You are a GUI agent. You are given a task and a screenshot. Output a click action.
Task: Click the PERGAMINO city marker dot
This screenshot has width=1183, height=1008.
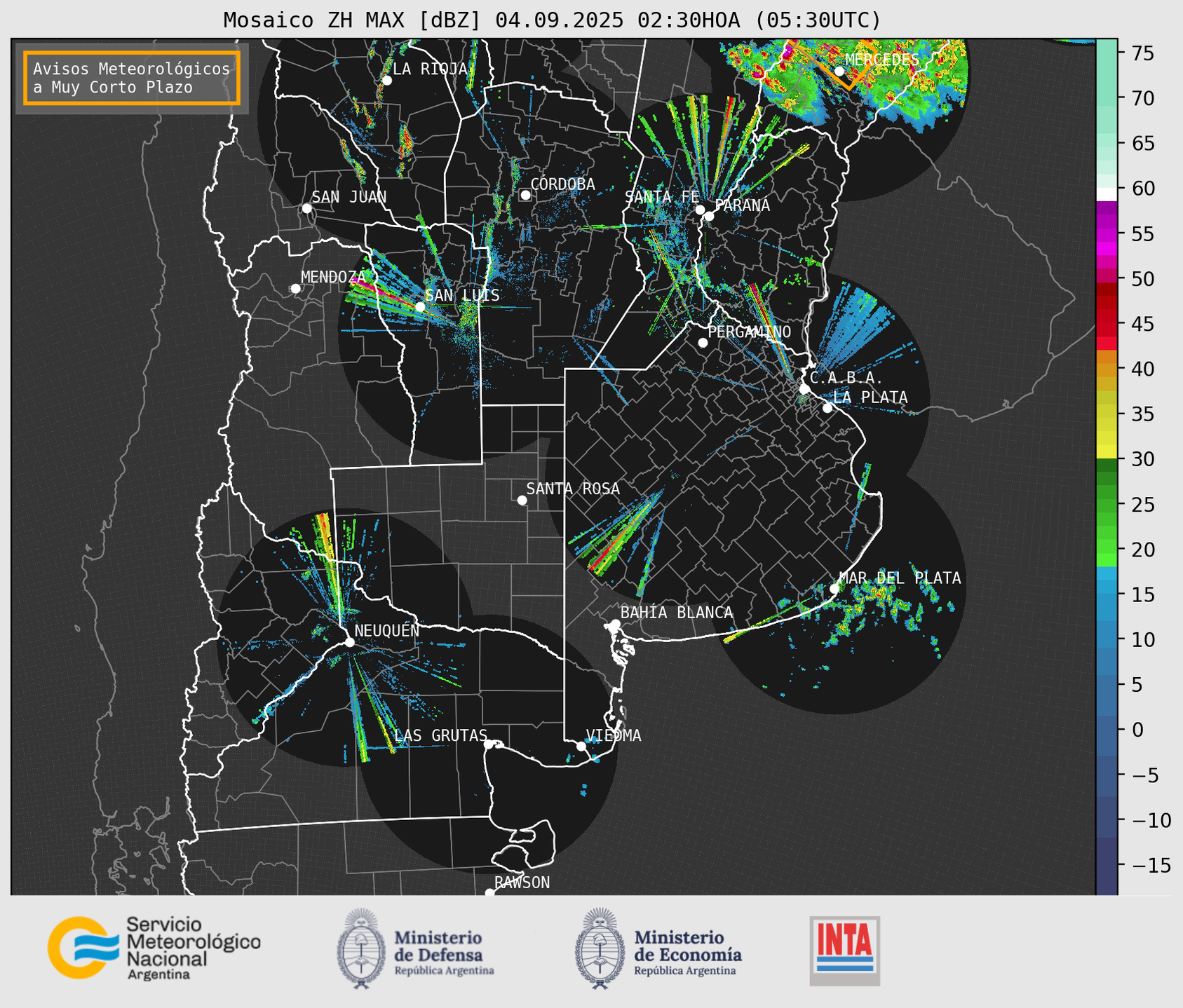tap(703, 343)
